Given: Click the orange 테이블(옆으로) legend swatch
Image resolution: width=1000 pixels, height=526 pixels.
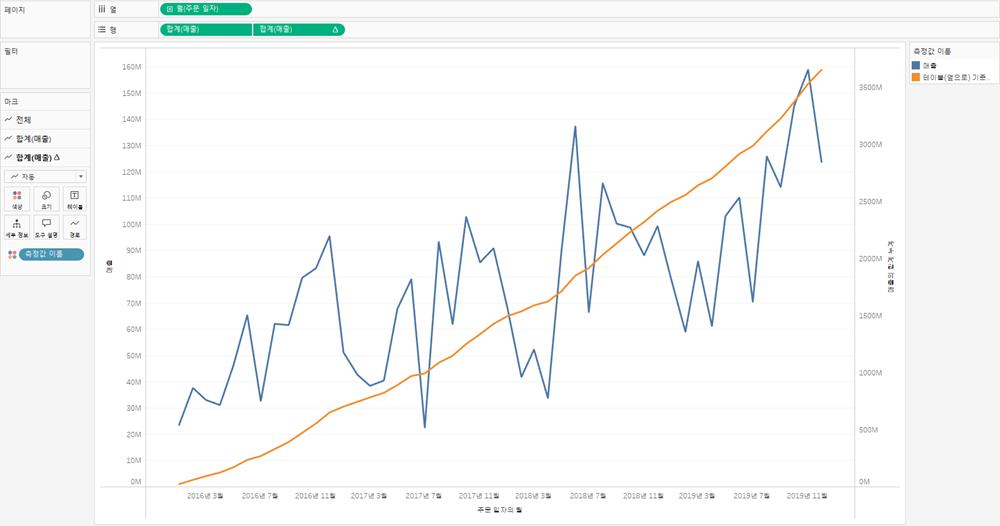Looking at the screenshot, I should [x=916, y=77].
